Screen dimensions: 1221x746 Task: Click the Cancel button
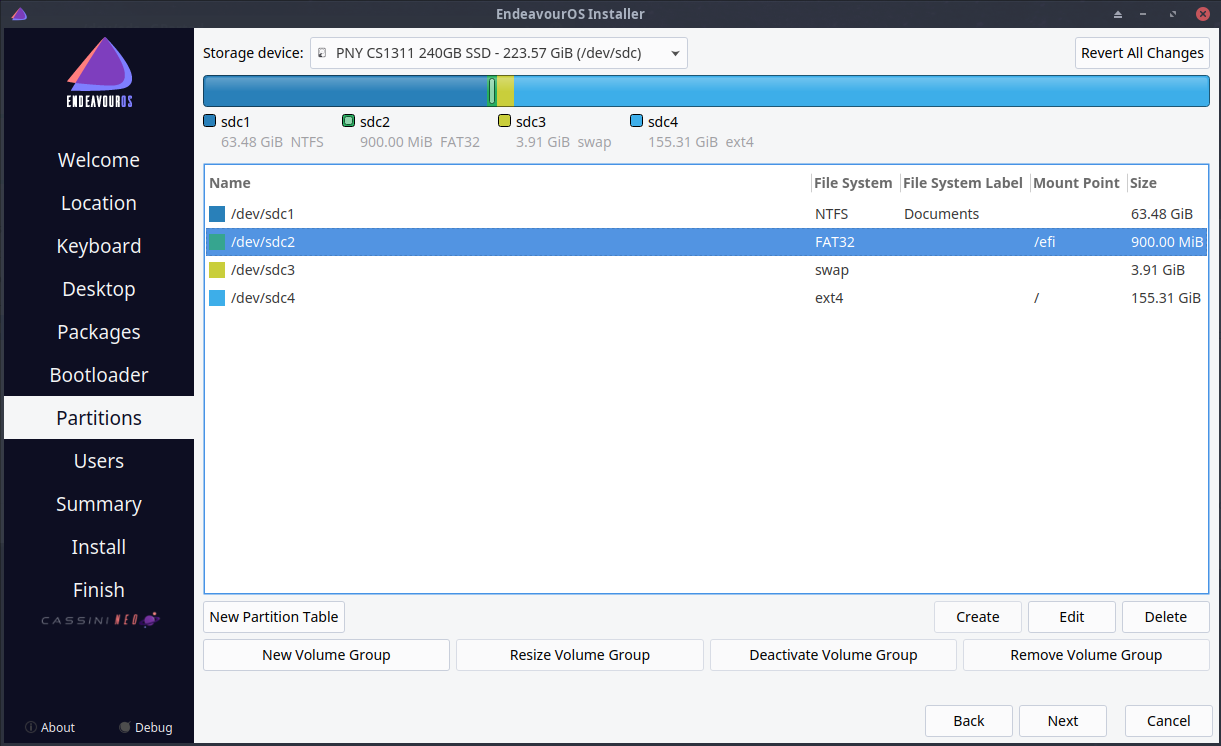1169,721
